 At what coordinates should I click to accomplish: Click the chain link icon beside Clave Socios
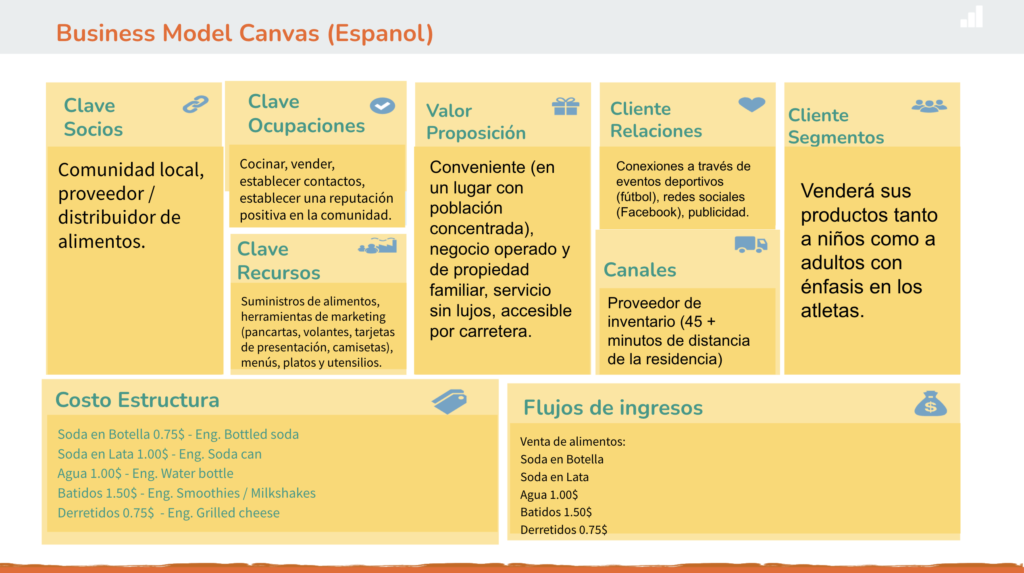click(195, 105)
